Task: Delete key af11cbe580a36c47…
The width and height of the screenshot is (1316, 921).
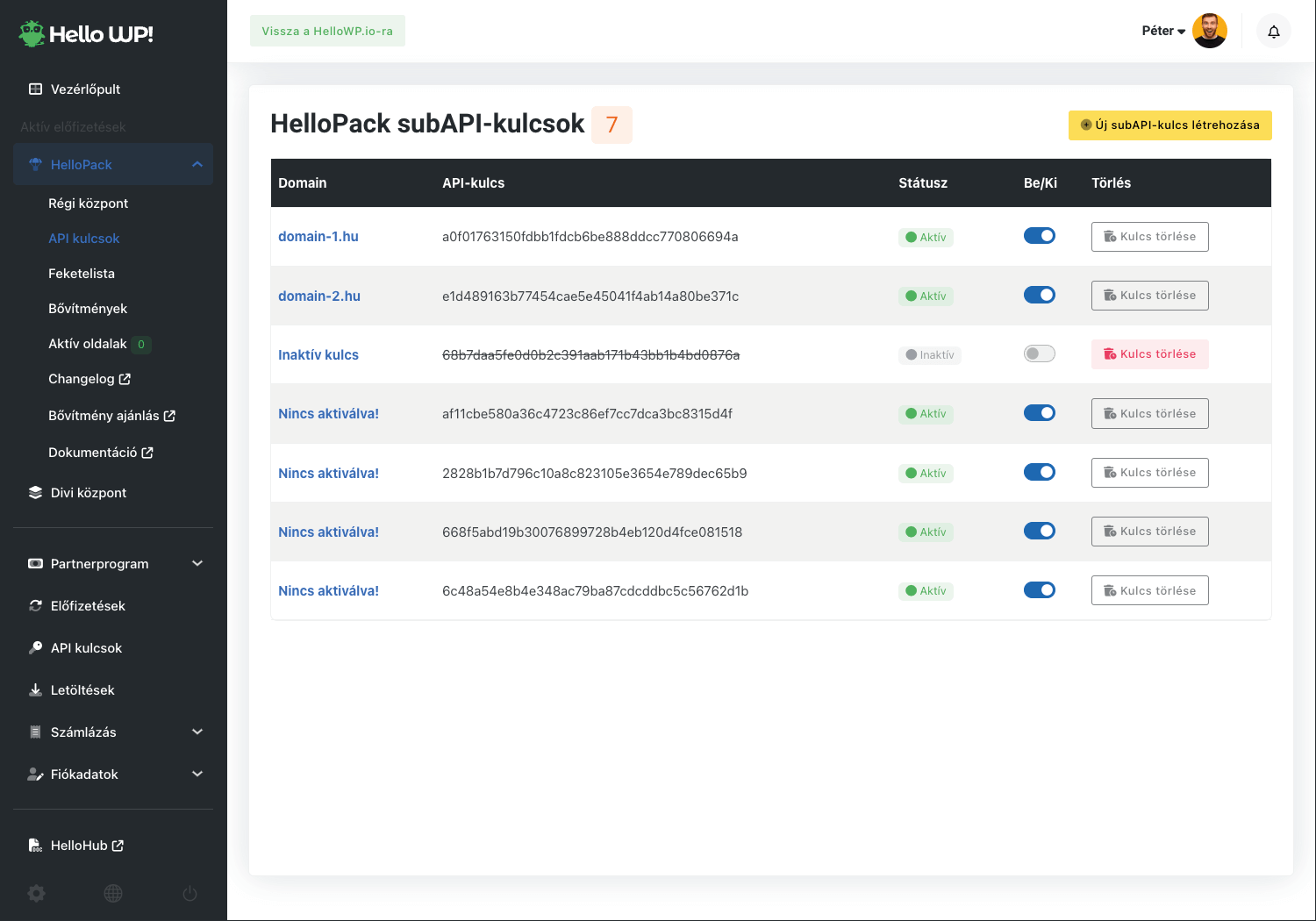Action: (1149, 413)
